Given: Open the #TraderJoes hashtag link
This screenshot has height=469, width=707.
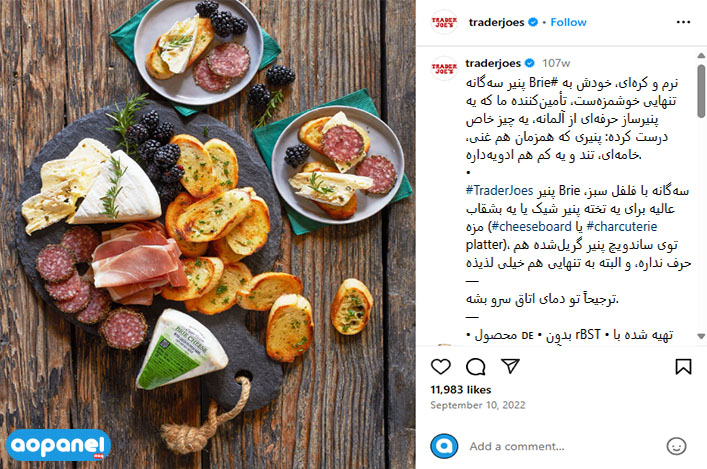Looking at the screenshot, I should [x=499, y=191].
